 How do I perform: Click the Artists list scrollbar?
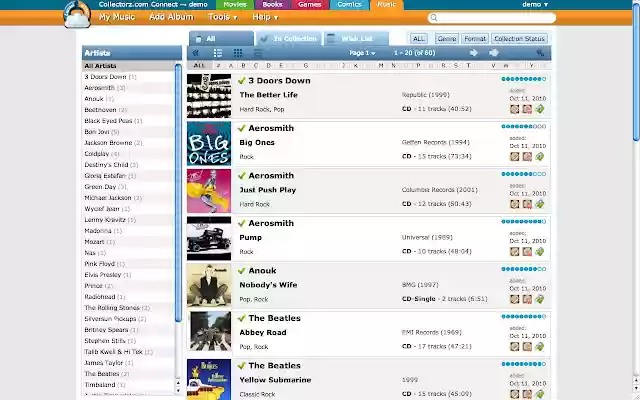click(x=178, y=192)
